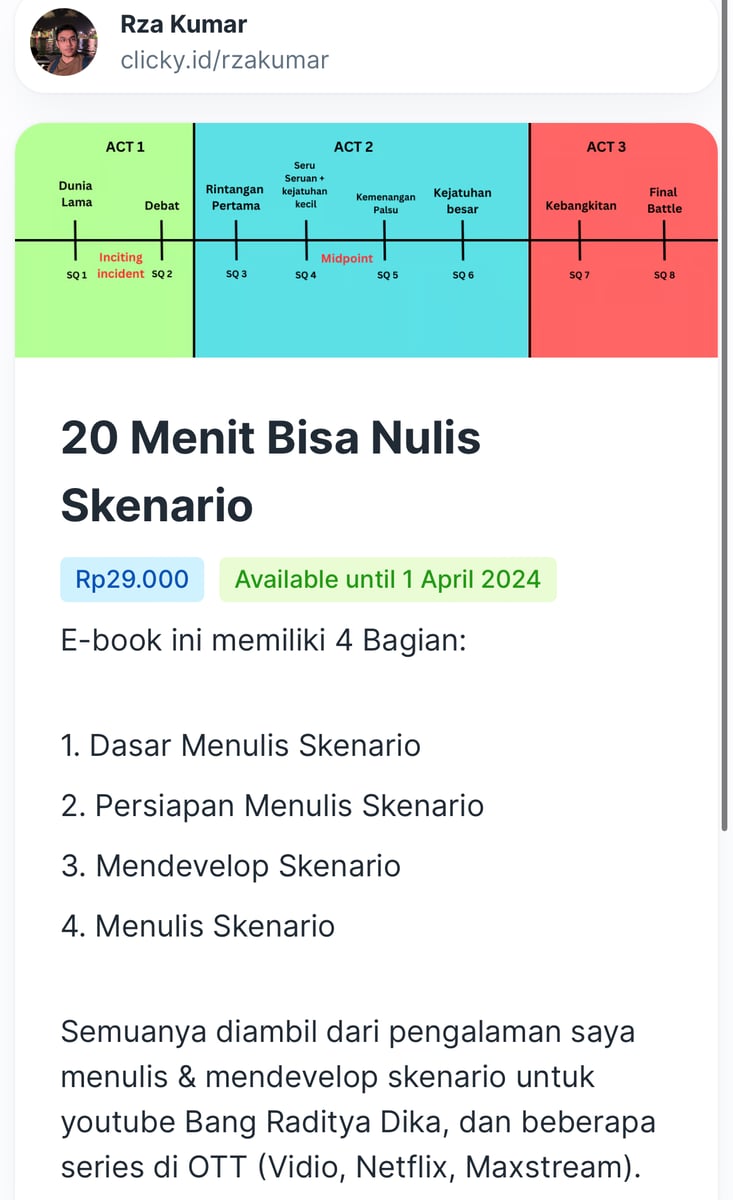Select the Dunia Lama timeline marker

[x=75, y=194]
